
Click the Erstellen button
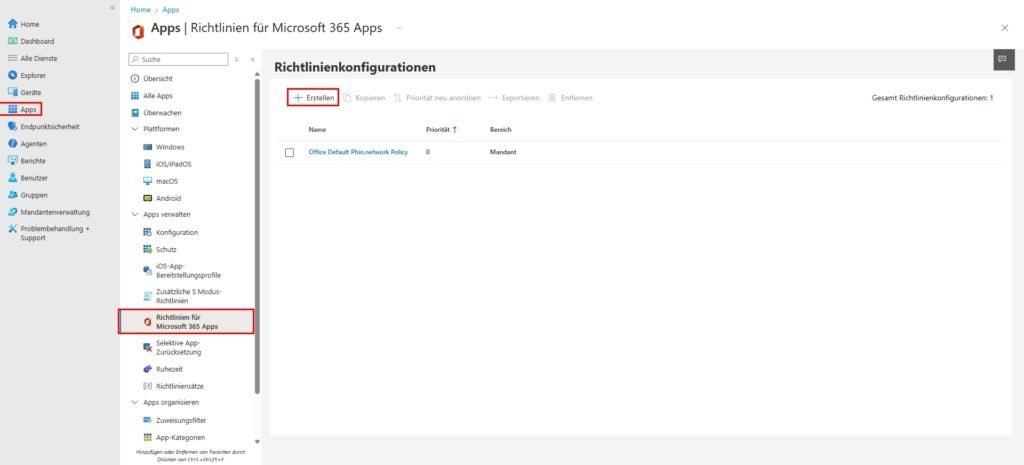tap(314, 98)
